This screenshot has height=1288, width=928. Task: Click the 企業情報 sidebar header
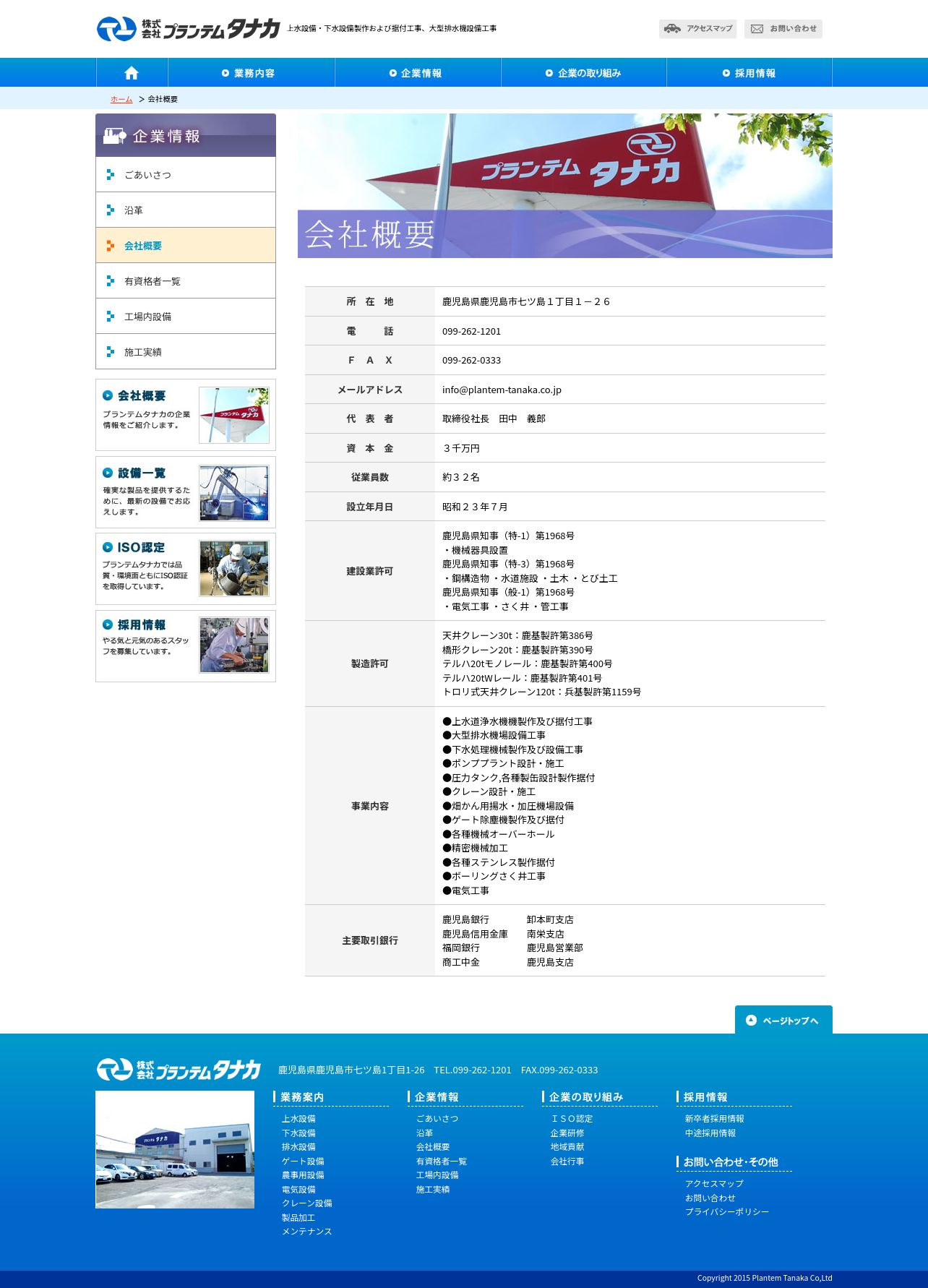click(186, 135)
